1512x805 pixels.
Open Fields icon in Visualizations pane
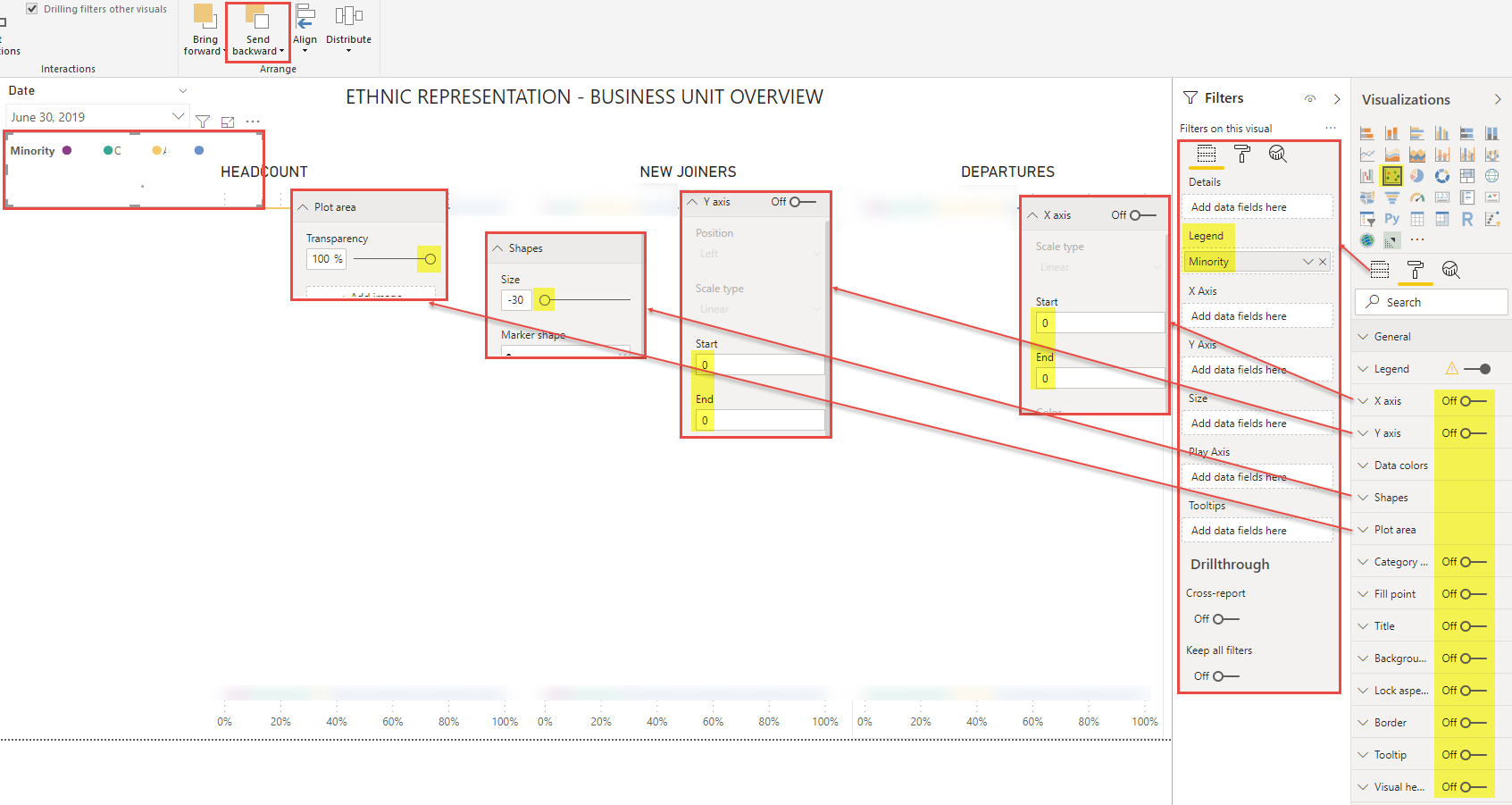1380,270
